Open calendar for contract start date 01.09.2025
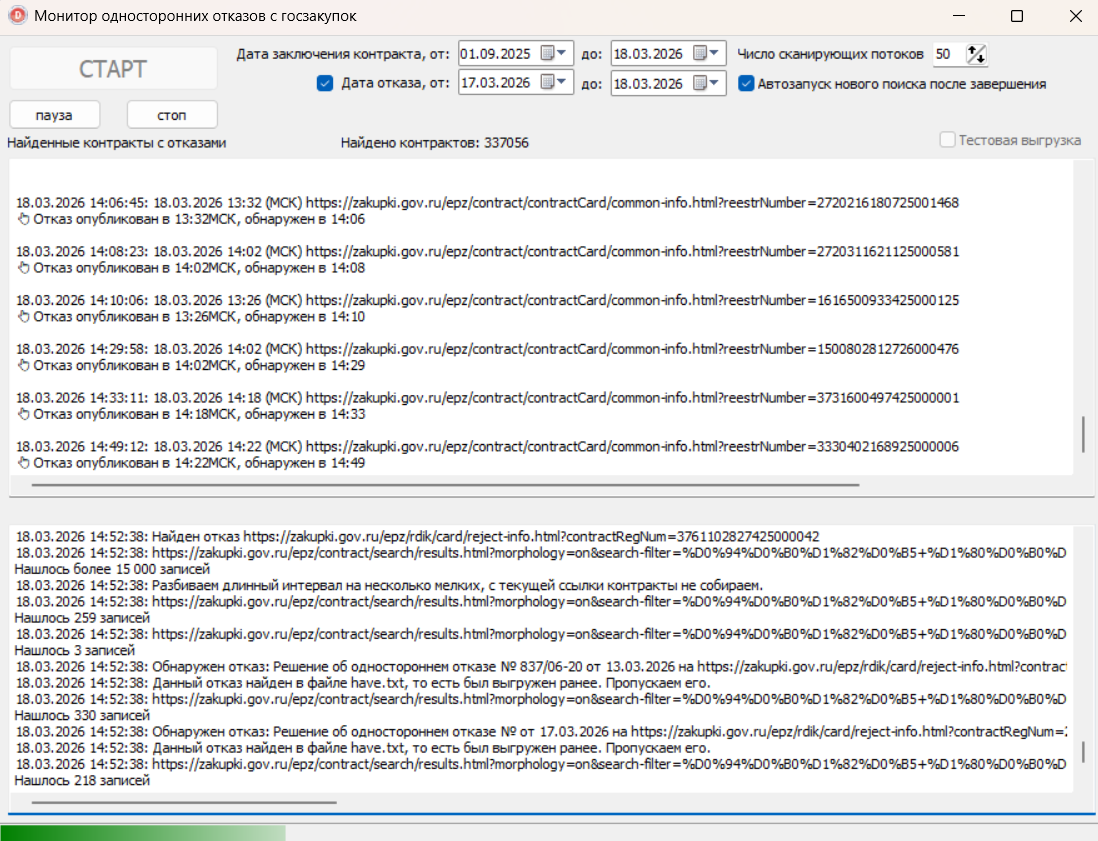Screen dimensions: 1098x841 (x=553, y=53)
